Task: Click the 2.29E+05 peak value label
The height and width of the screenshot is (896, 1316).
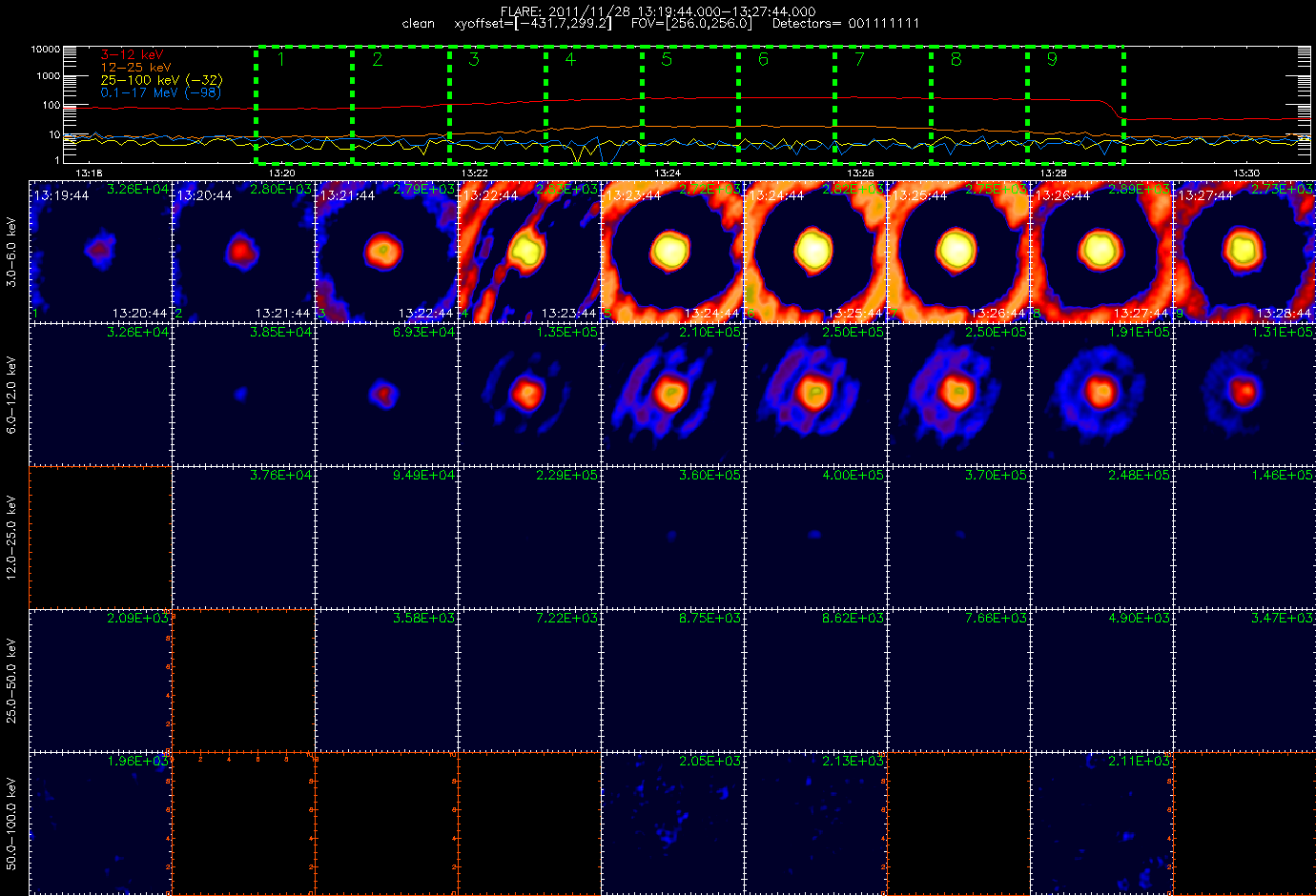Action: [x=566, y=475]
